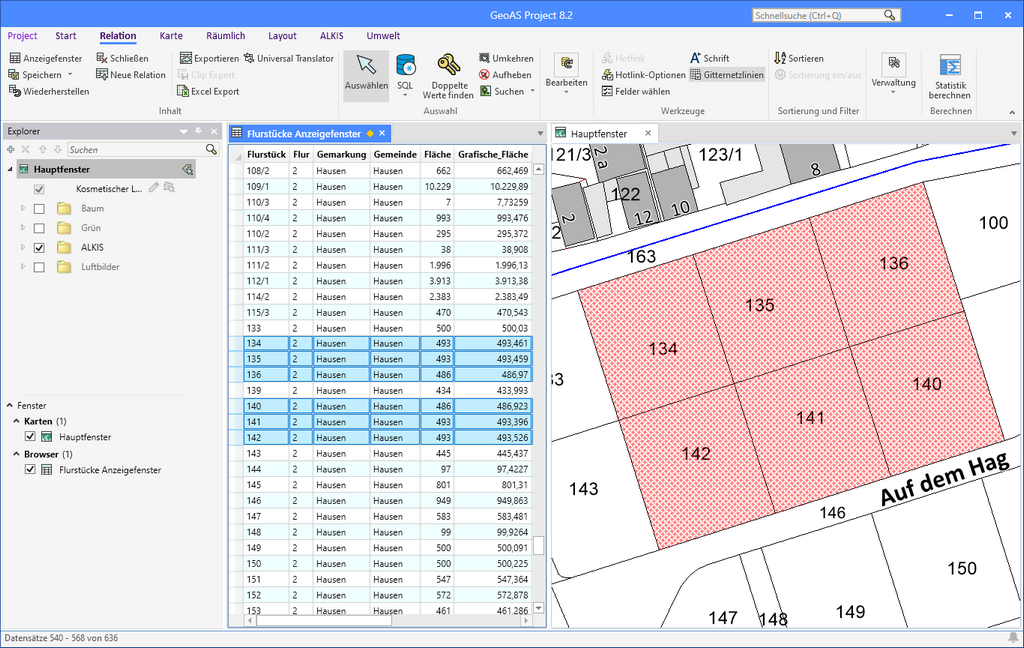This screenshot has width=1024, height=648.
Task: Switch to the Start tab
Action: tap(66, 36)
